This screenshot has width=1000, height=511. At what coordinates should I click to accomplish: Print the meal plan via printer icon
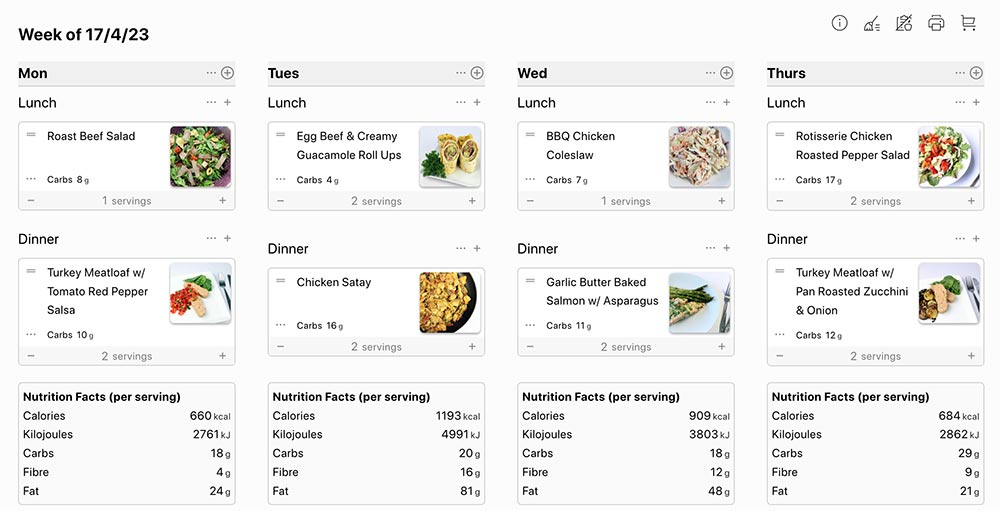click(x=936, y=24)
